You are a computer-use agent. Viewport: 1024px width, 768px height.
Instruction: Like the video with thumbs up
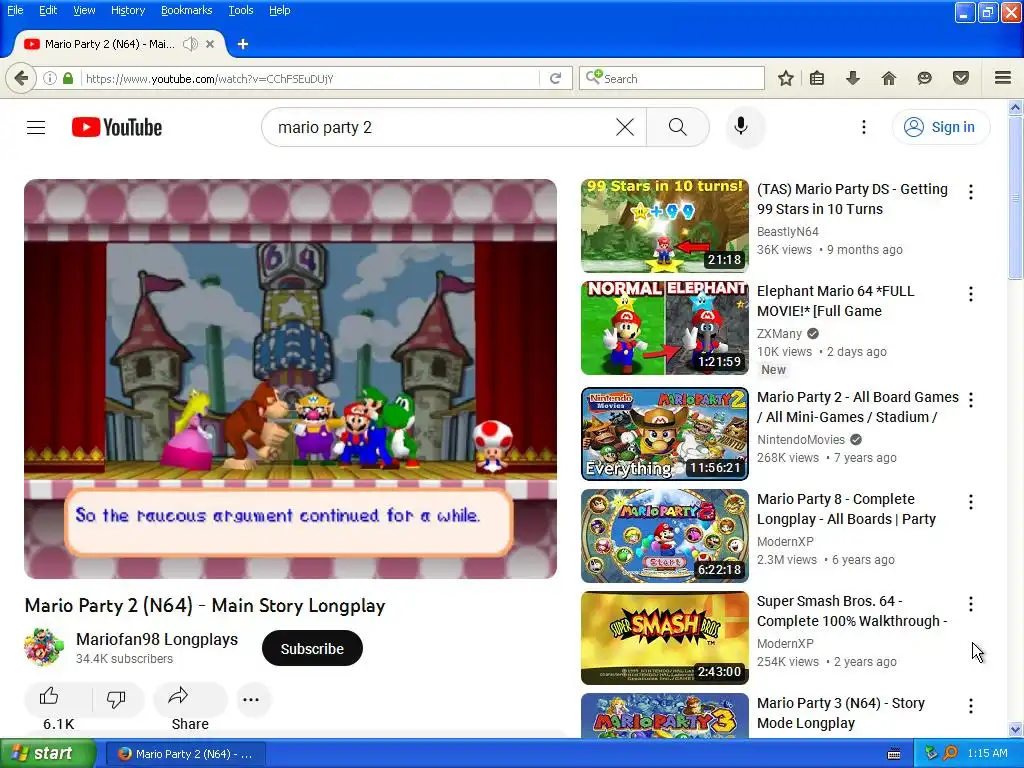pyautogui.click(x=49, y=697)
